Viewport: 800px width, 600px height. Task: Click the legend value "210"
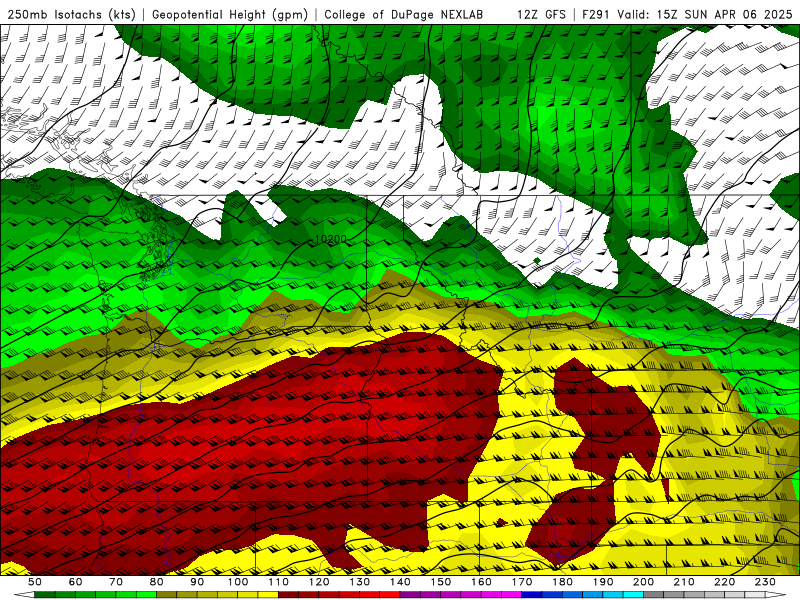684,582
